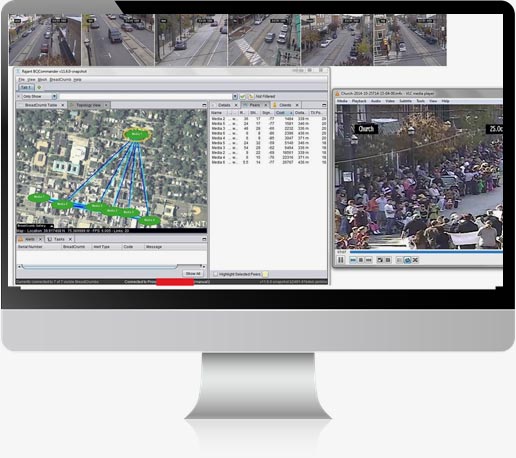The image size is (516, 458).
Task: Close the Details tab
Action: click(x=236, y=105)
